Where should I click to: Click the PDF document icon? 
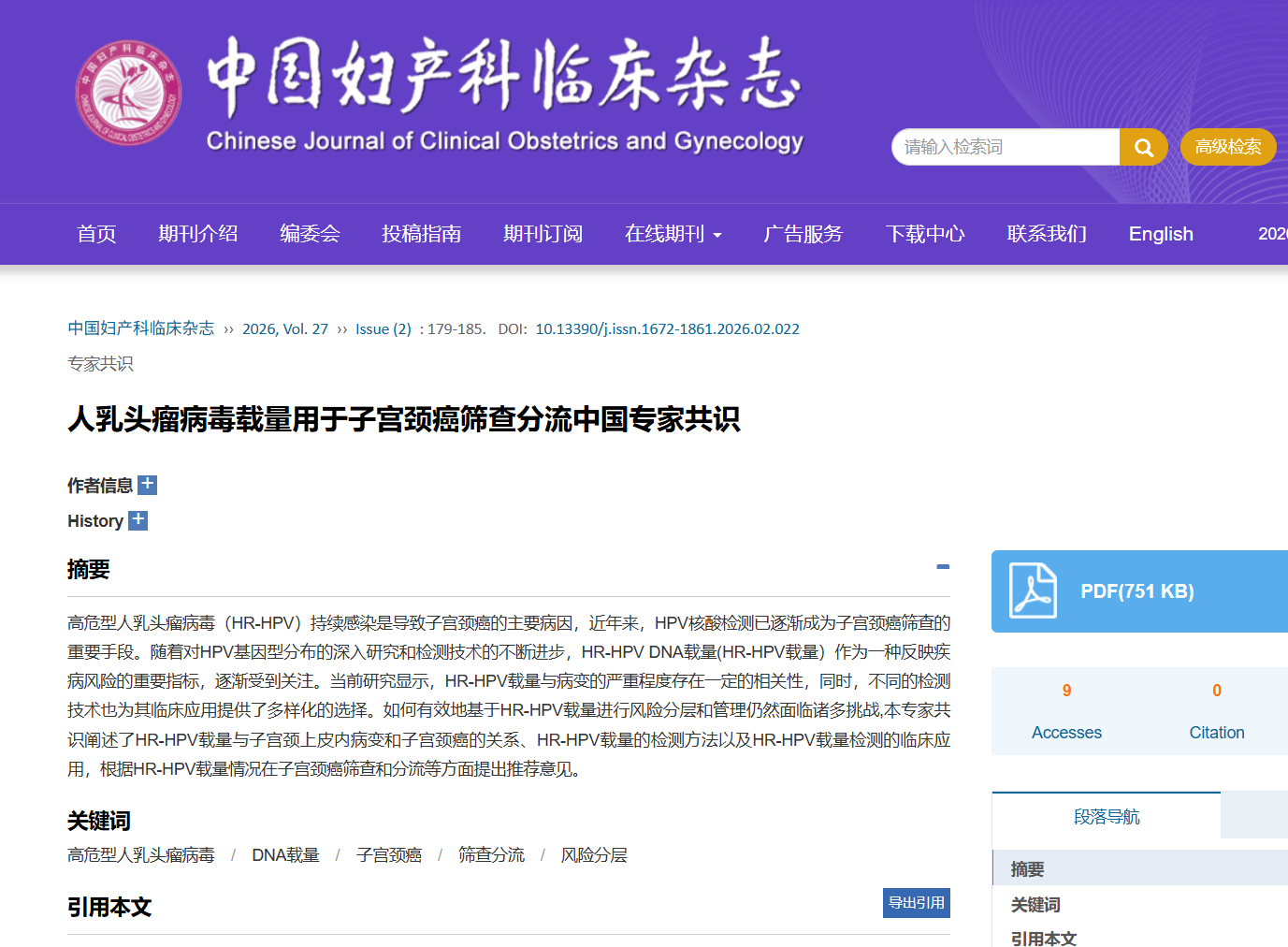(1033, 590)
